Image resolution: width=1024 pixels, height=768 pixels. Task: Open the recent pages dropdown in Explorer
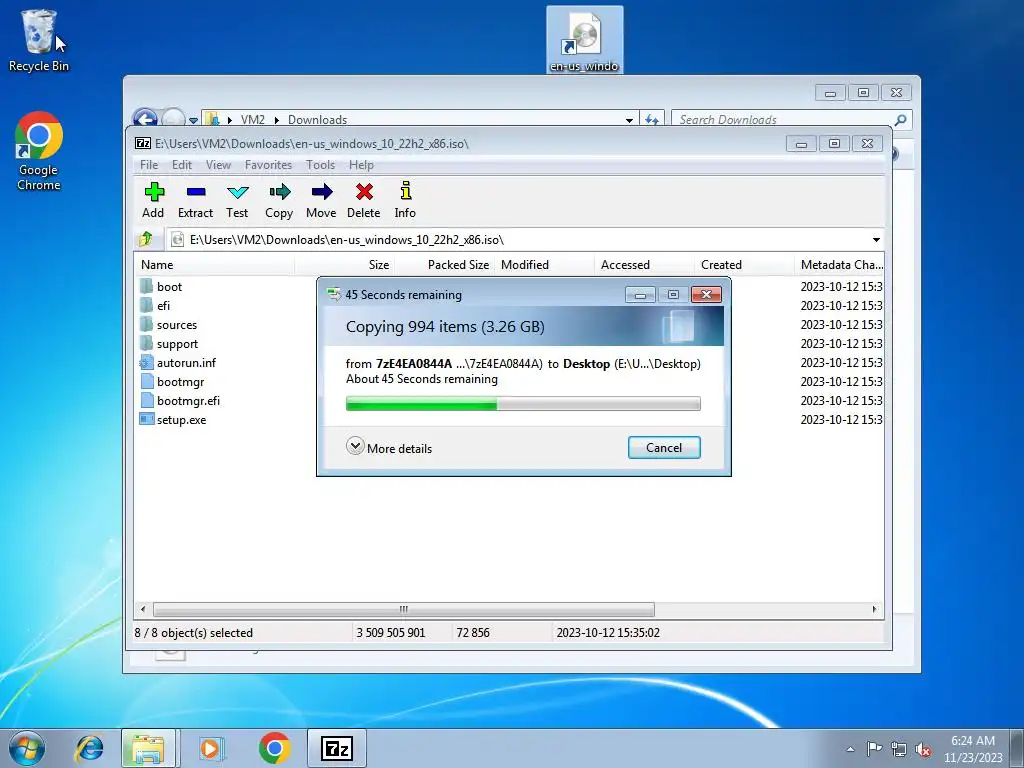[x=193, y=120]
